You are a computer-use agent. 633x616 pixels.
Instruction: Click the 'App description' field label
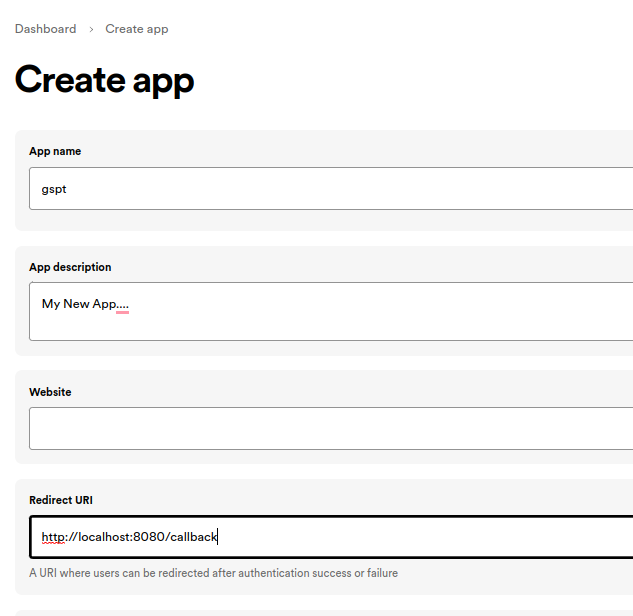pos(70,267)
